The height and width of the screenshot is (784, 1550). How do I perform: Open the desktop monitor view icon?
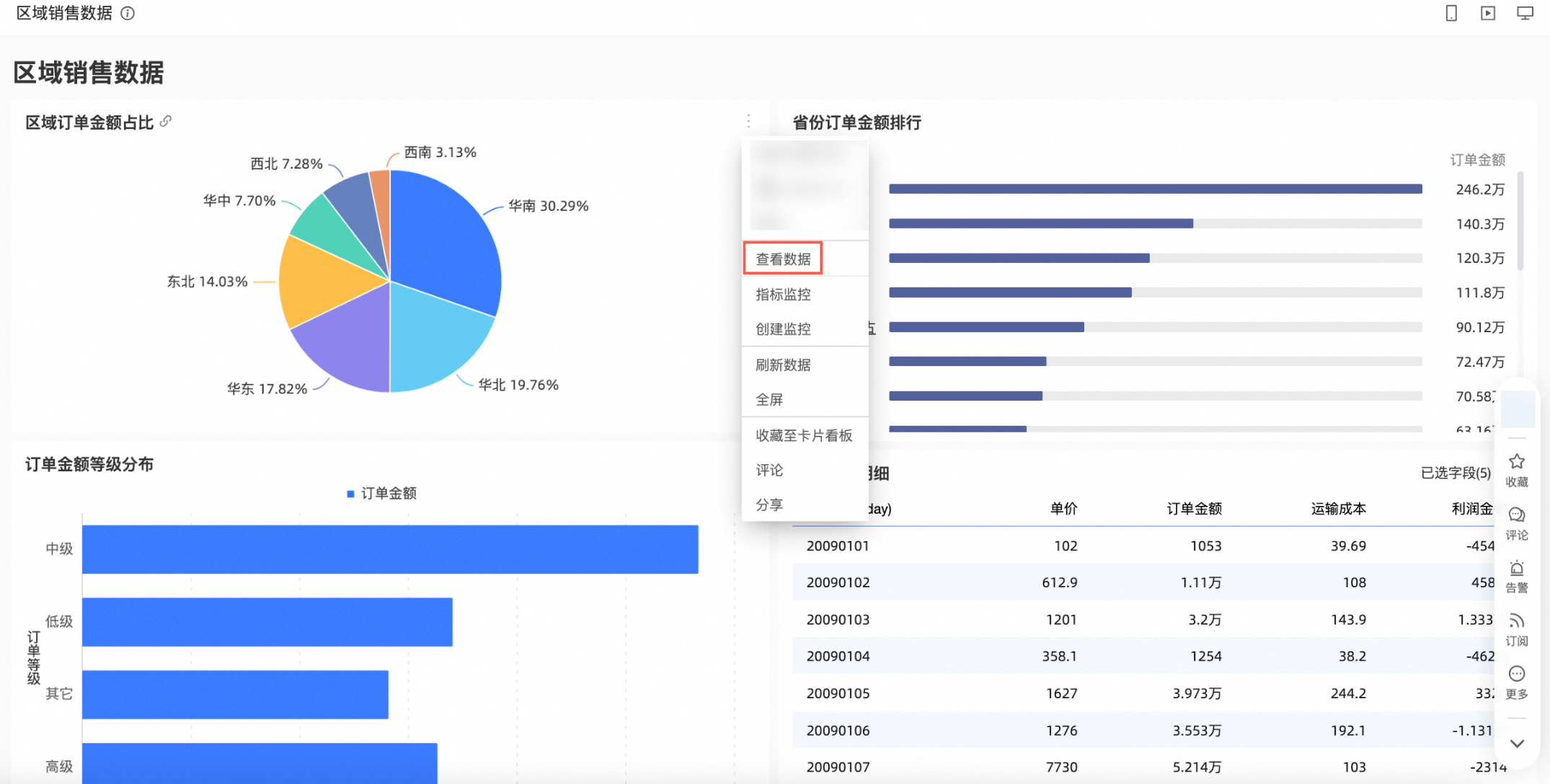pyautogui.click(x=1525, y=14)
